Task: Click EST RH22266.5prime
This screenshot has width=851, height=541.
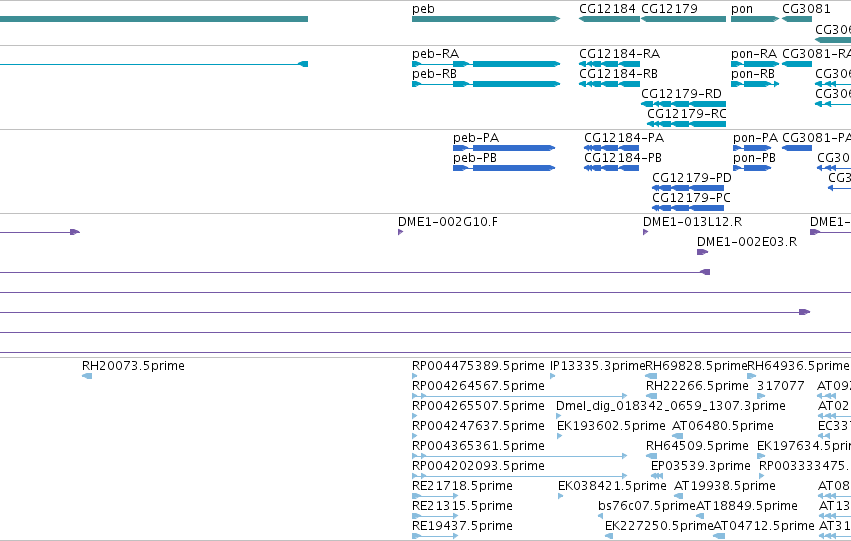Action: pyautogui.click(x=652, y=396)
